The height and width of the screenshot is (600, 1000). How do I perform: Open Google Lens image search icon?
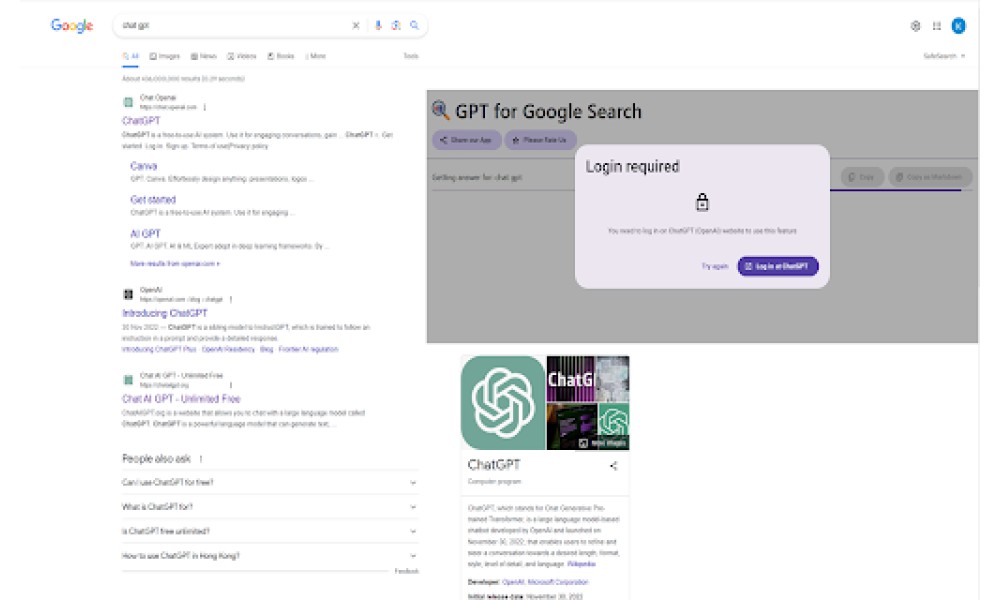coord(396,26)
